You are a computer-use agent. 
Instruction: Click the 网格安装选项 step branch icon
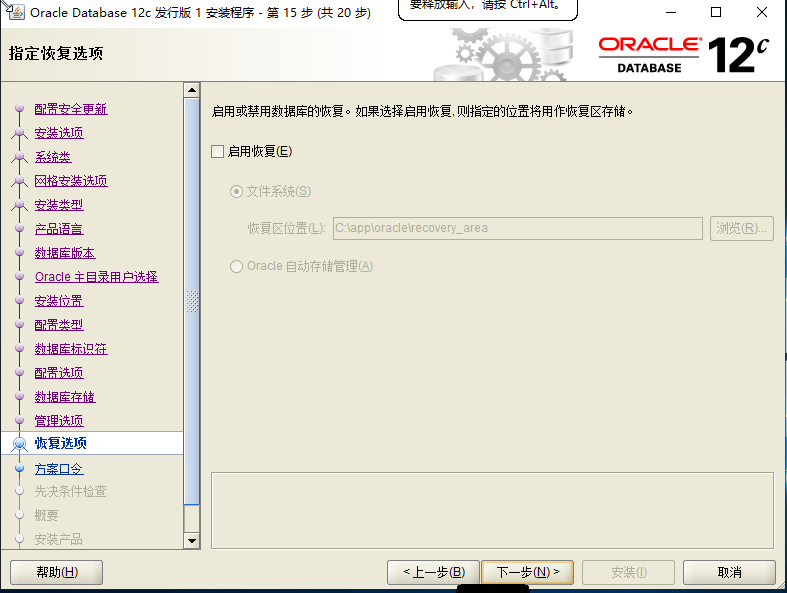20,181
